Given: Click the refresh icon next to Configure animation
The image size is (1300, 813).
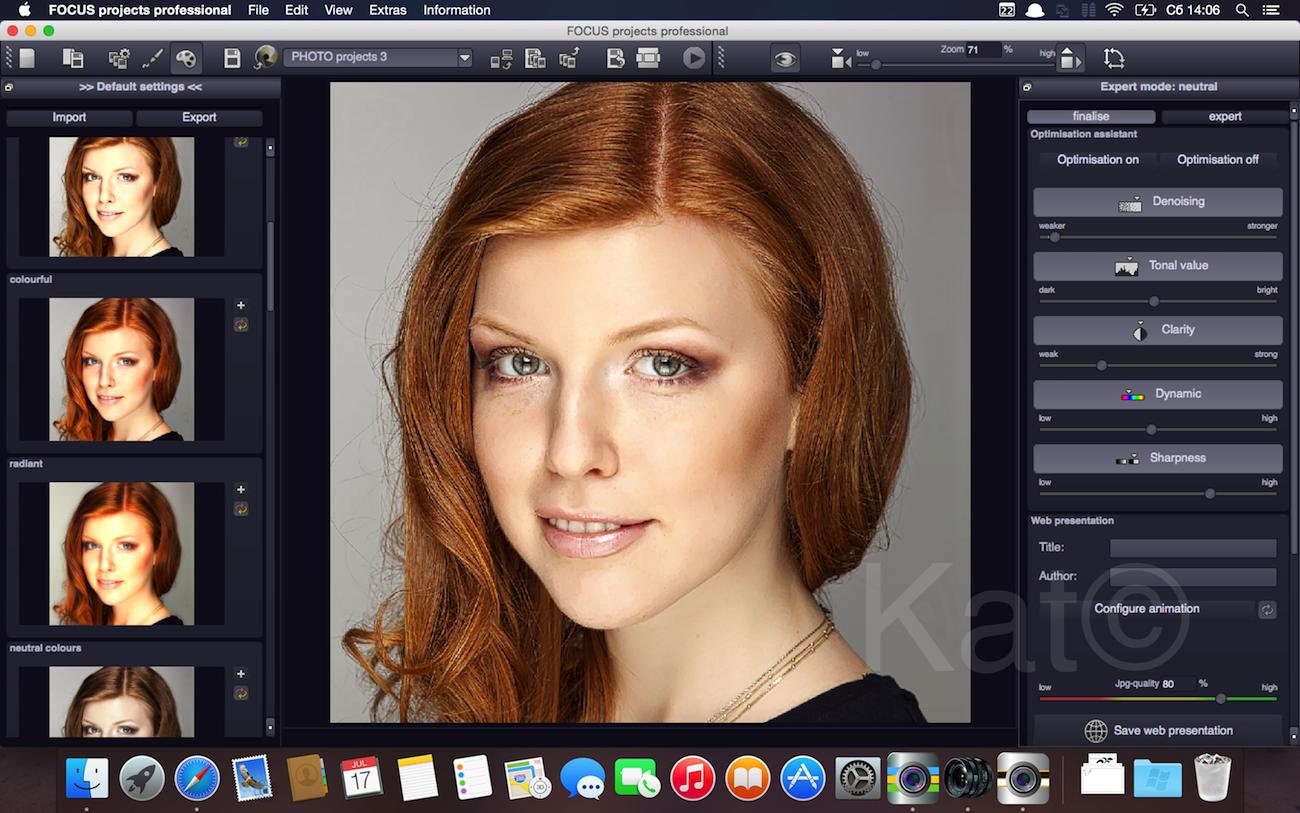Looking at the screenshot, I should (x=1267, y=609).
